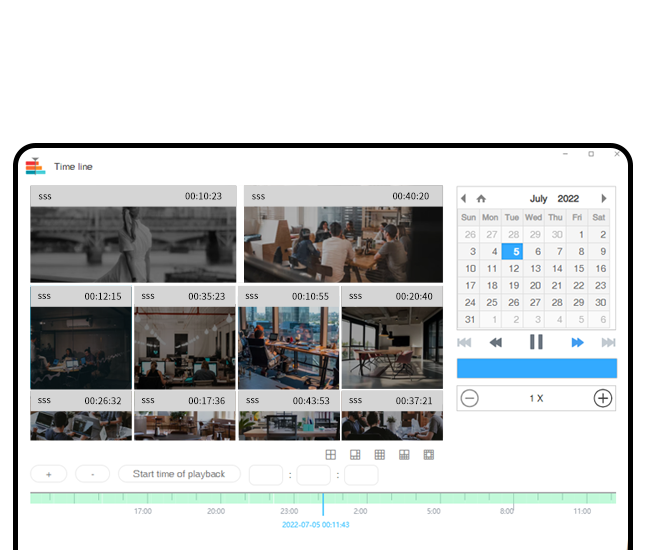
Task: Pause playback with the pause button
Action: (x=536, y=342)
